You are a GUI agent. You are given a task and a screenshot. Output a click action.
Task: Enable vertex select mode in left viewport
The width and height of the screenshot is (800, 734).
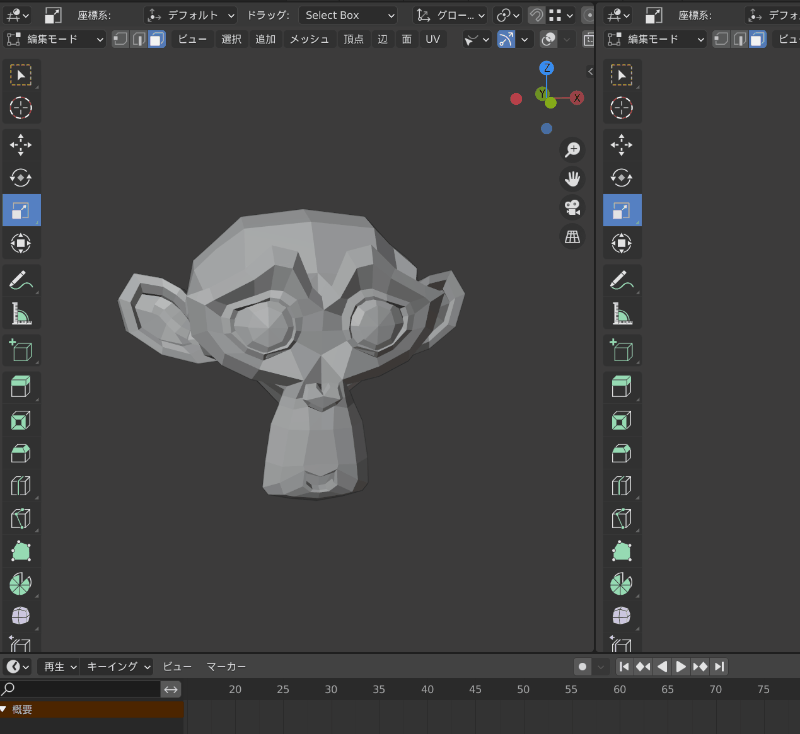pyautogui.click(x=120, y=39)
